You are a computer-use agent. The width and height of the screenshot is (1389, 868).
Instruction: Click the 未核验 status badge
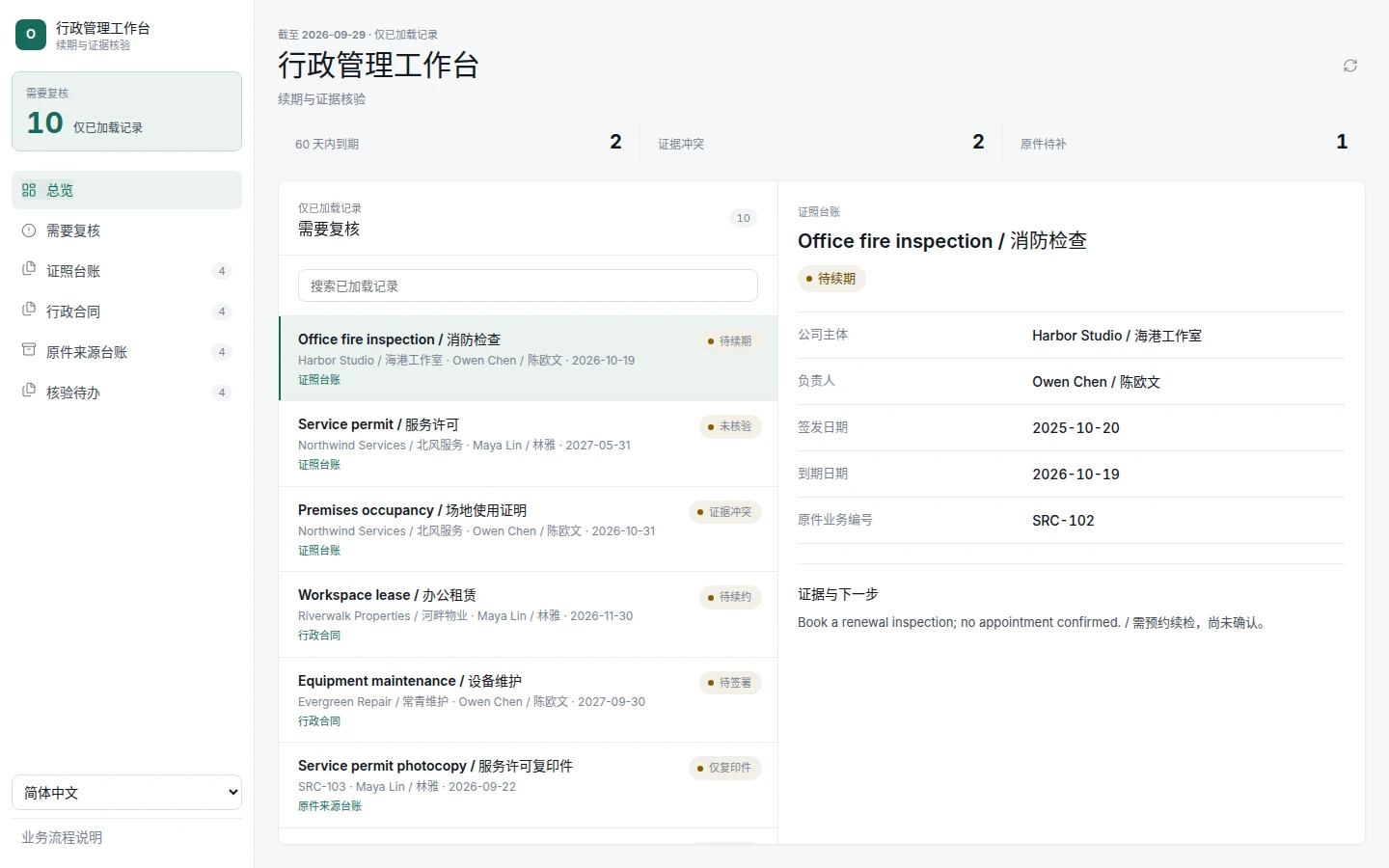pyautogui.click(x=730, y=426)
